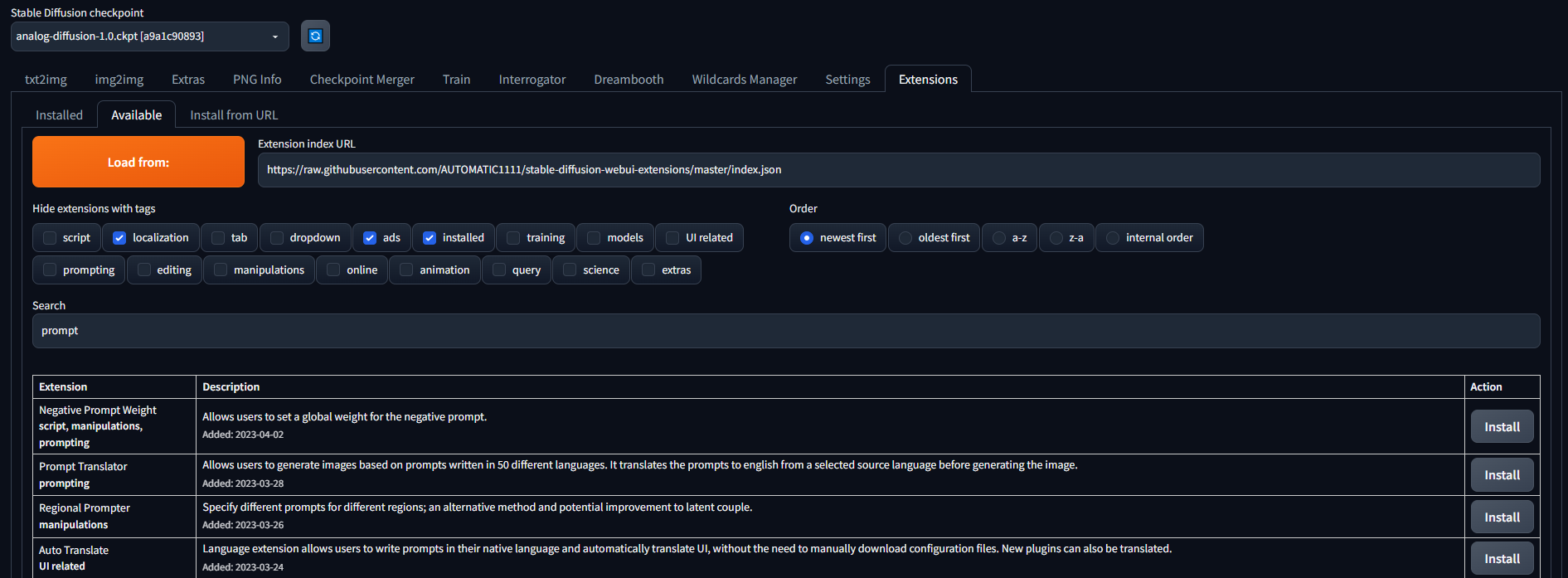Screen dimensions: 1568x578
Task: Choose internal order sorting
Action: pos(1149,238)
